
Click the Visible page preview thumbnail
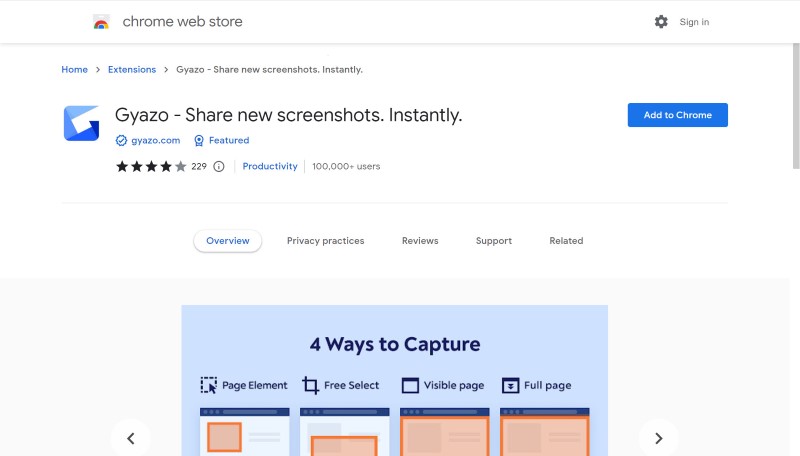(x=444, y=432)
